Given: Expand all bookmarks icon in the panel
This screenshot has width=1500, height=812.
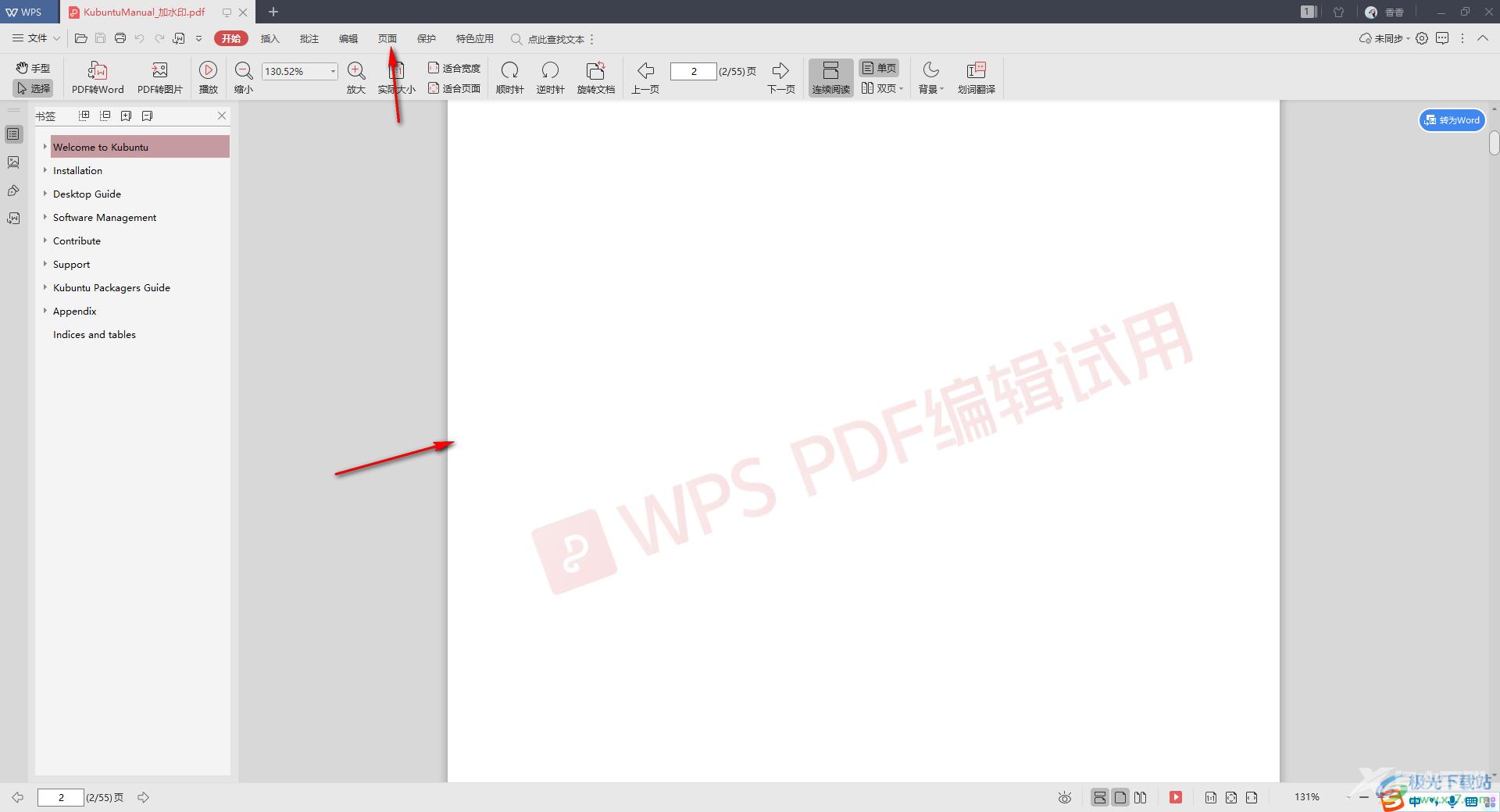Looking at the screenshot, I should pos(84,116).
